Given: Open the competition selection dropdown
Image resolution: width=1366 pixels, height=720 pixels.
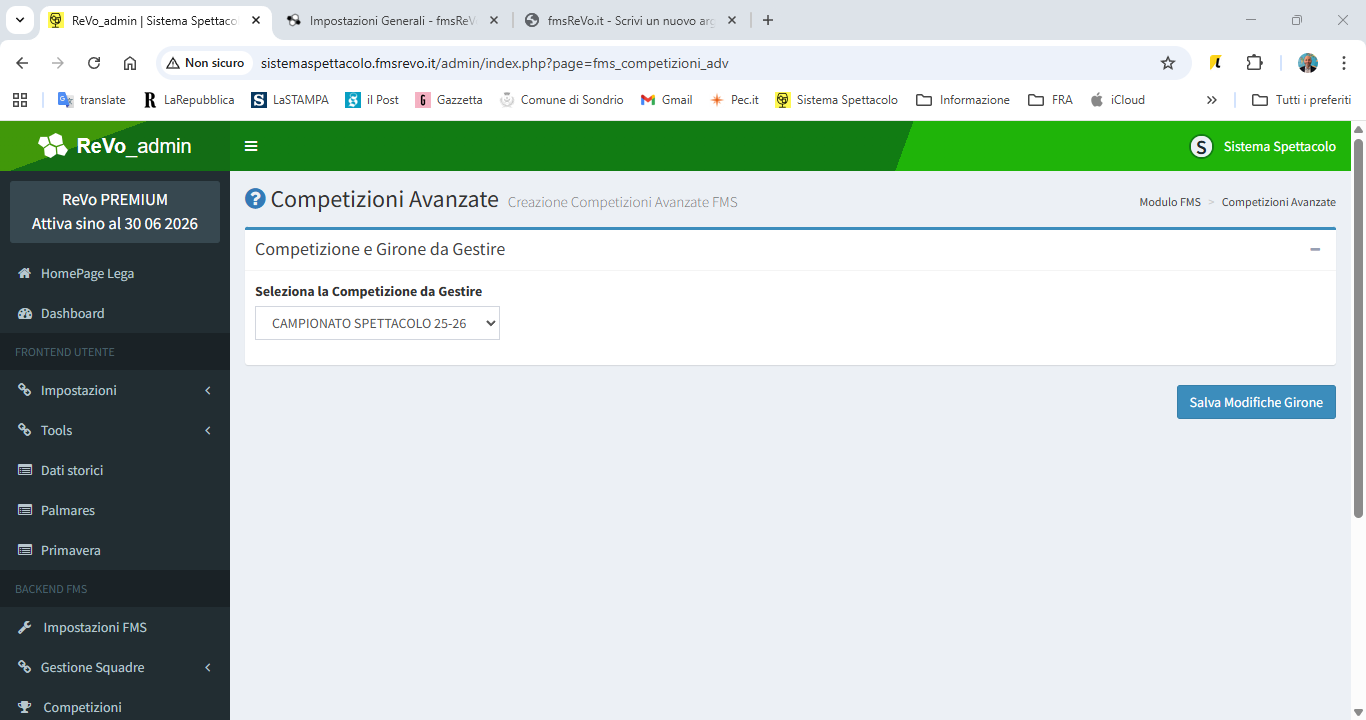Looking at the screenshot, I should [377, 323].
